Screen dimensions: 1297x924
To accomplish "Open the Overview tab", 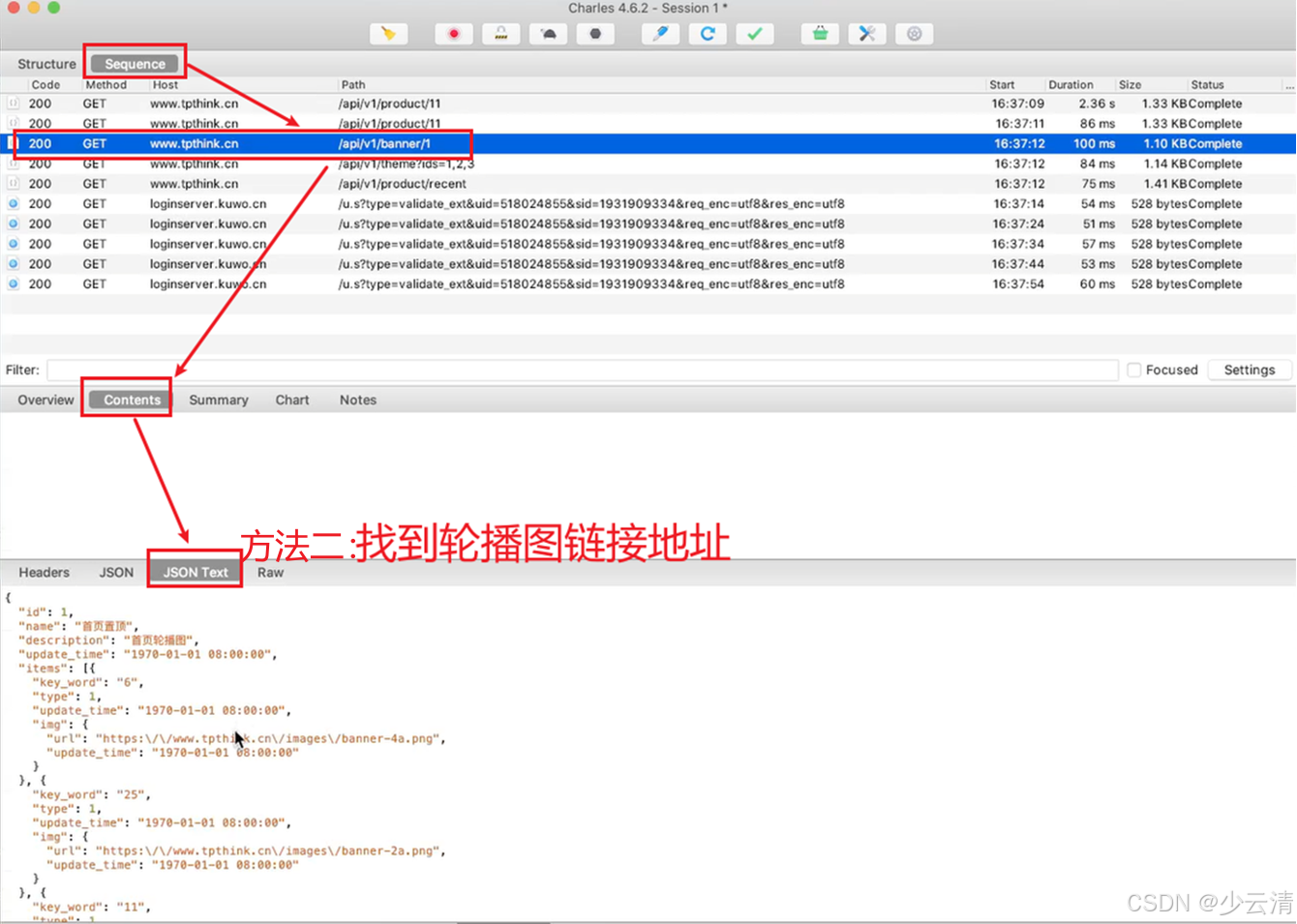I will coord(45,400).
